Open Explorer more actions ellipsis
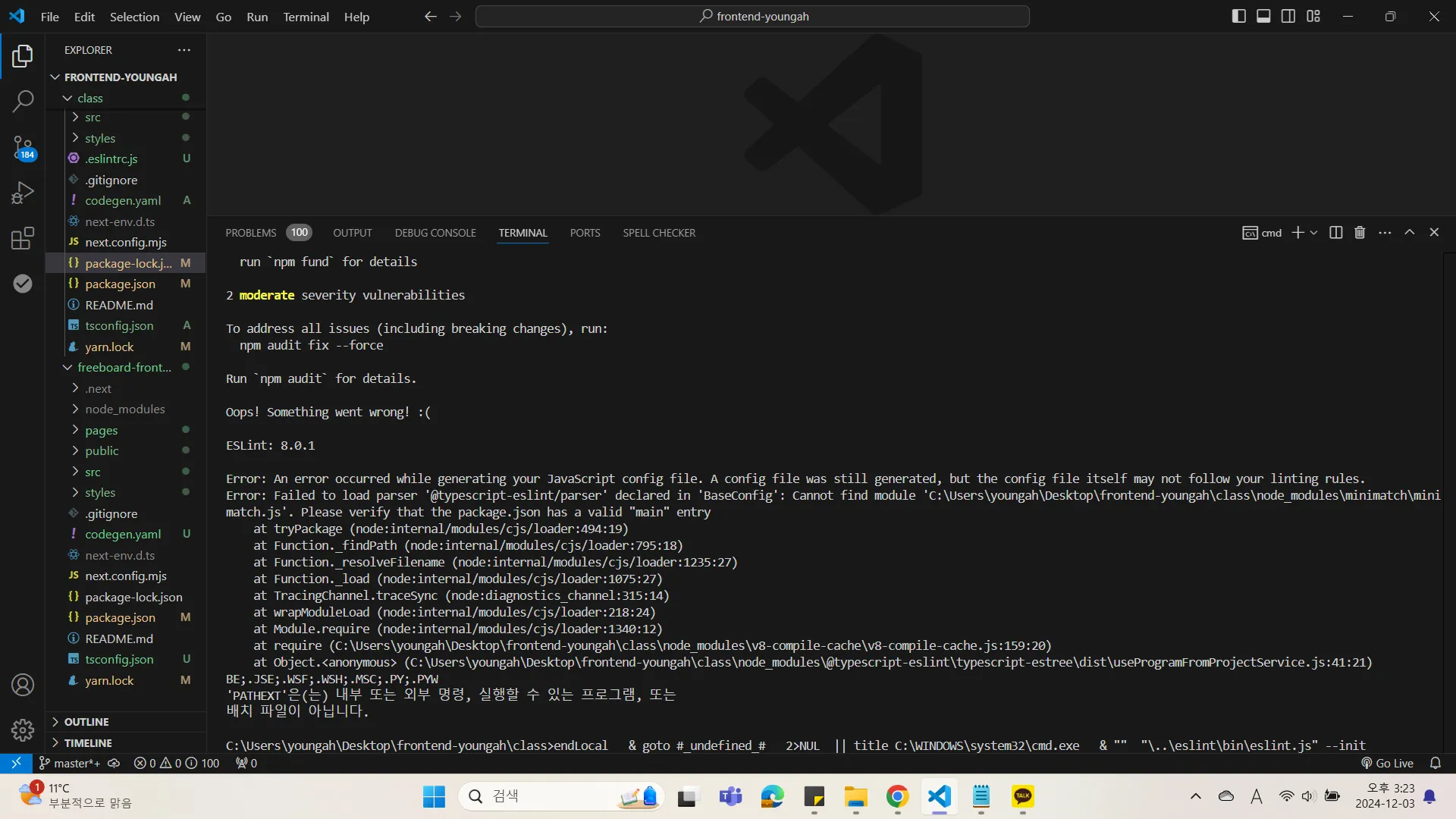 (184, 50)
